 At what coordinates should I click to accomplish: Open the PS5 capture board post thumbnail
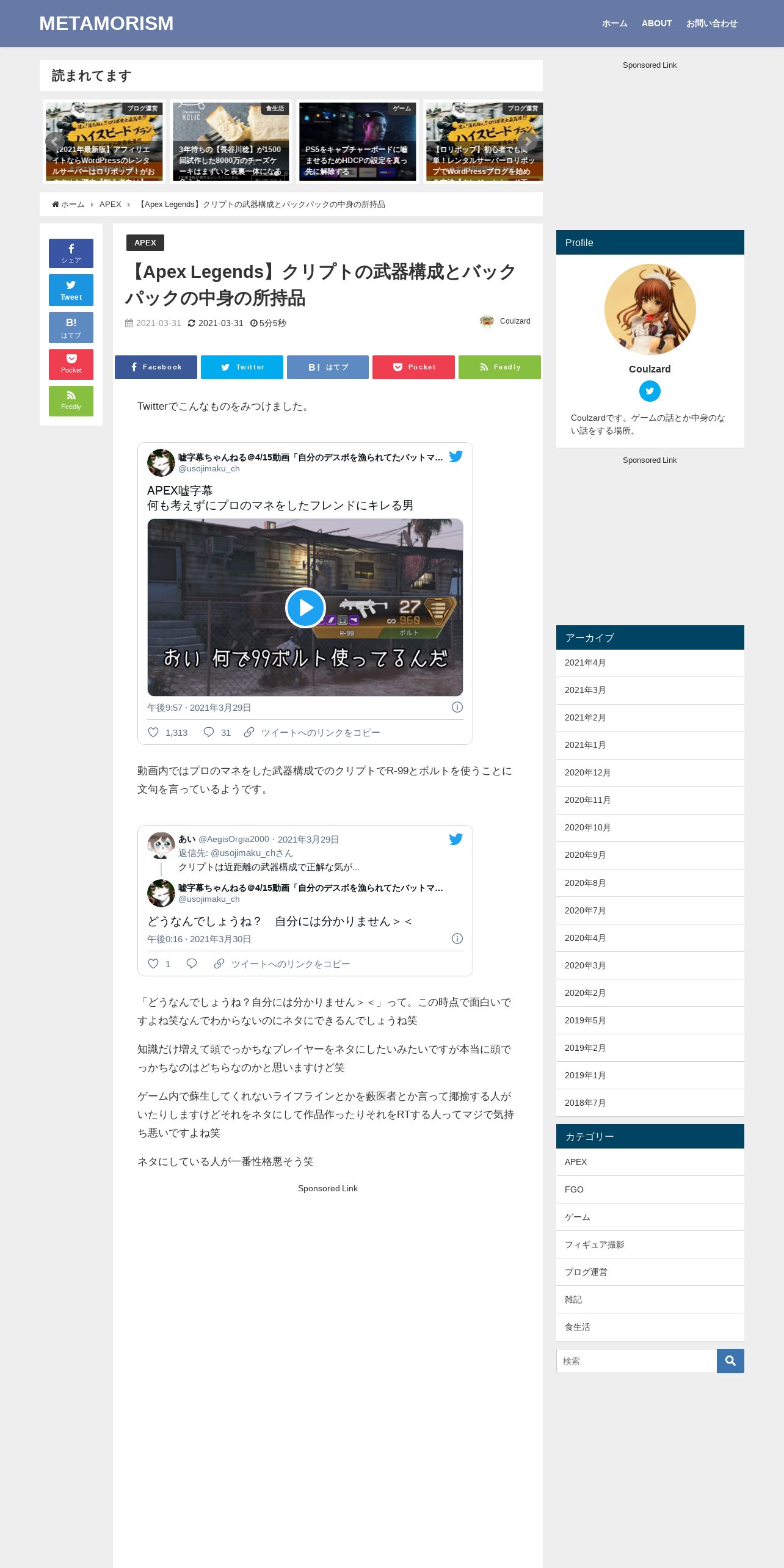(358, 142)
